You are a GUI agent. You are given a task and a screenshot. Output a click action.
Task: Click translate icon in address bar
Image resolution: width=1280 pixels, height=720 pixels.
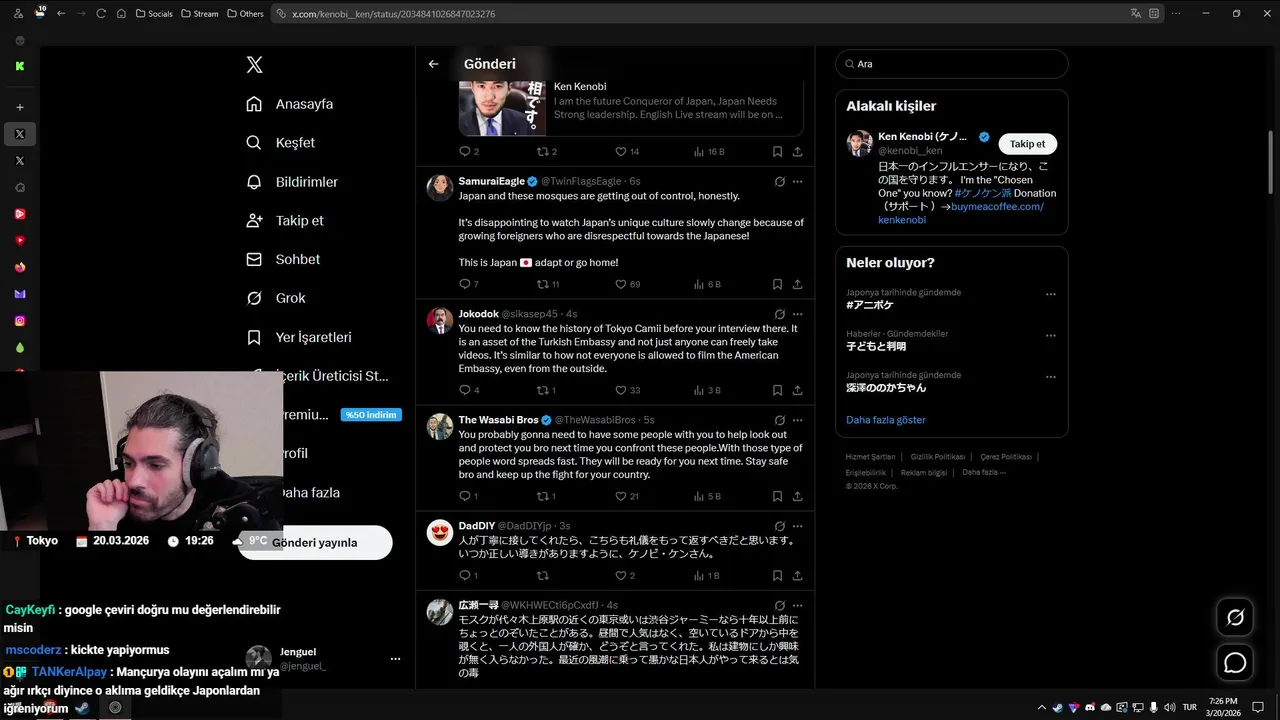[1135, 14]
